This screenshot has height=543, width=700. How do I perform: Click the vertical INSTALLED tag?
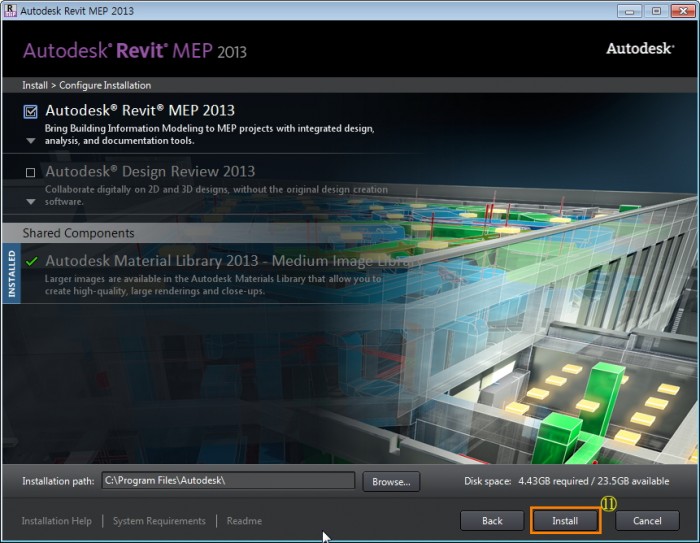(x=12, y=274)
